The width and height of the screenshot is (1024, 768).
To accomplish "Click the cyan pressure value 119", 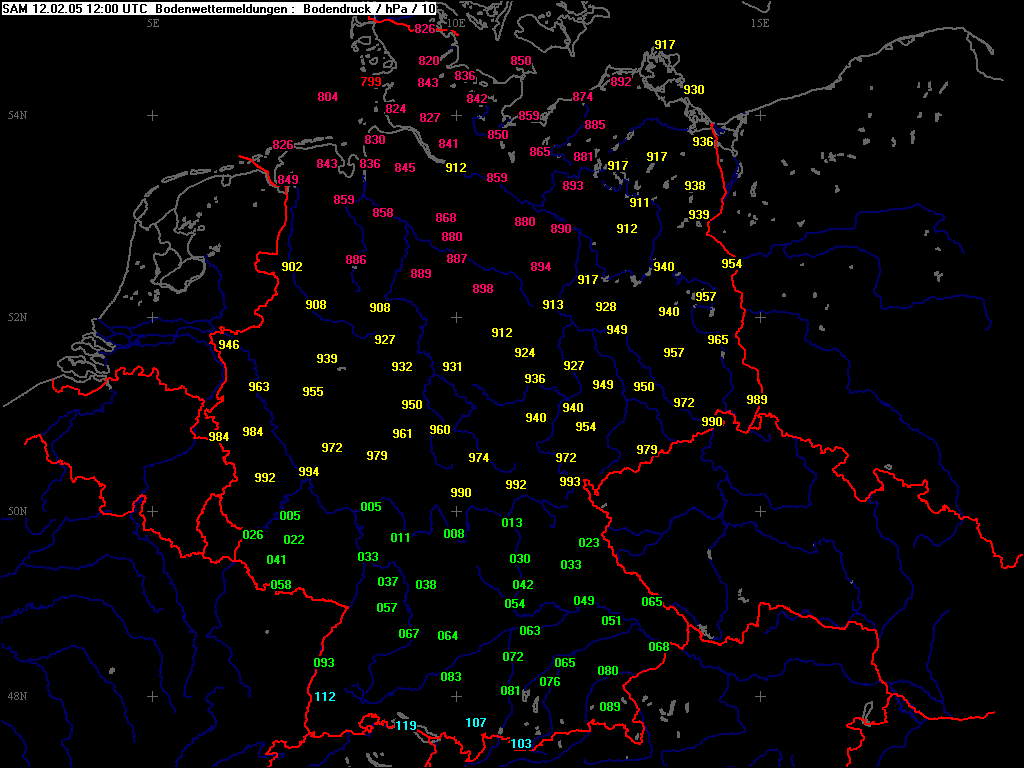I will tap(405, 726).
